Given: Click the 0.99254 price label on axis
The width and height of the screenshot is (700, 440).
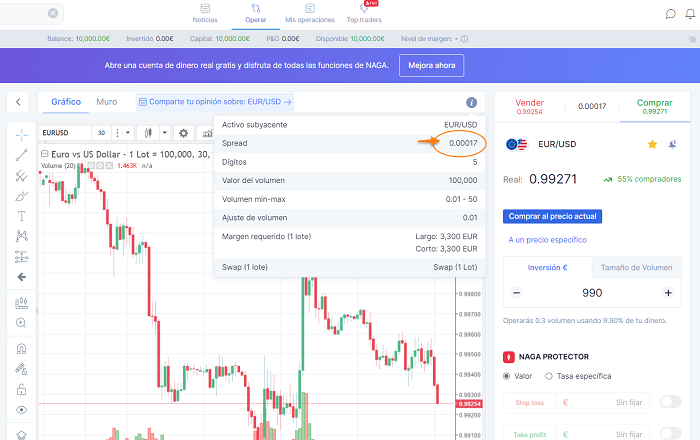Looking at the screenshot, I should tap(469, 404).
